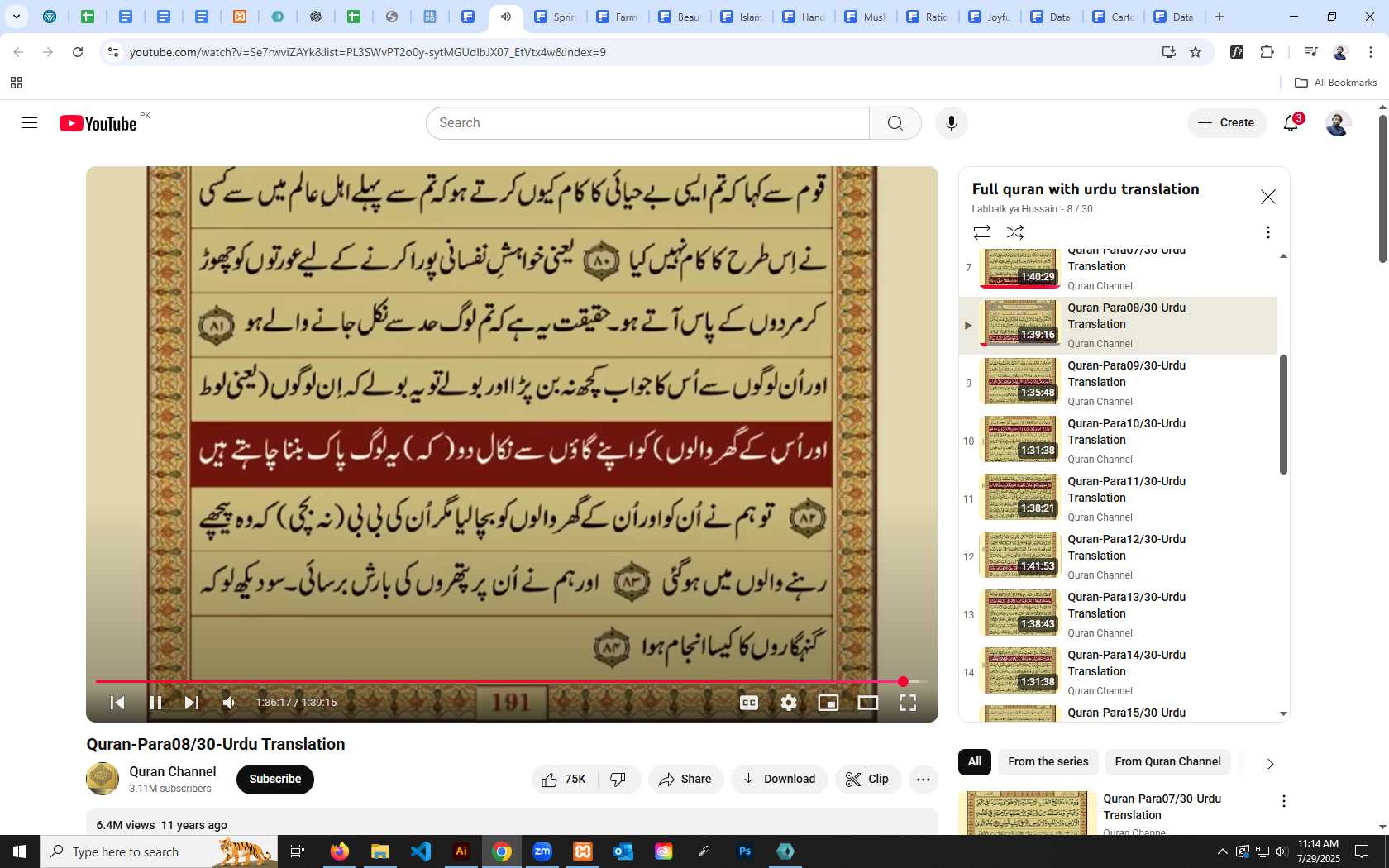The height and width of the screenshot is (868, 1389).
Task: Open the Quran Channel avatar
Action: pyautogui.click(x=103, y=779)
